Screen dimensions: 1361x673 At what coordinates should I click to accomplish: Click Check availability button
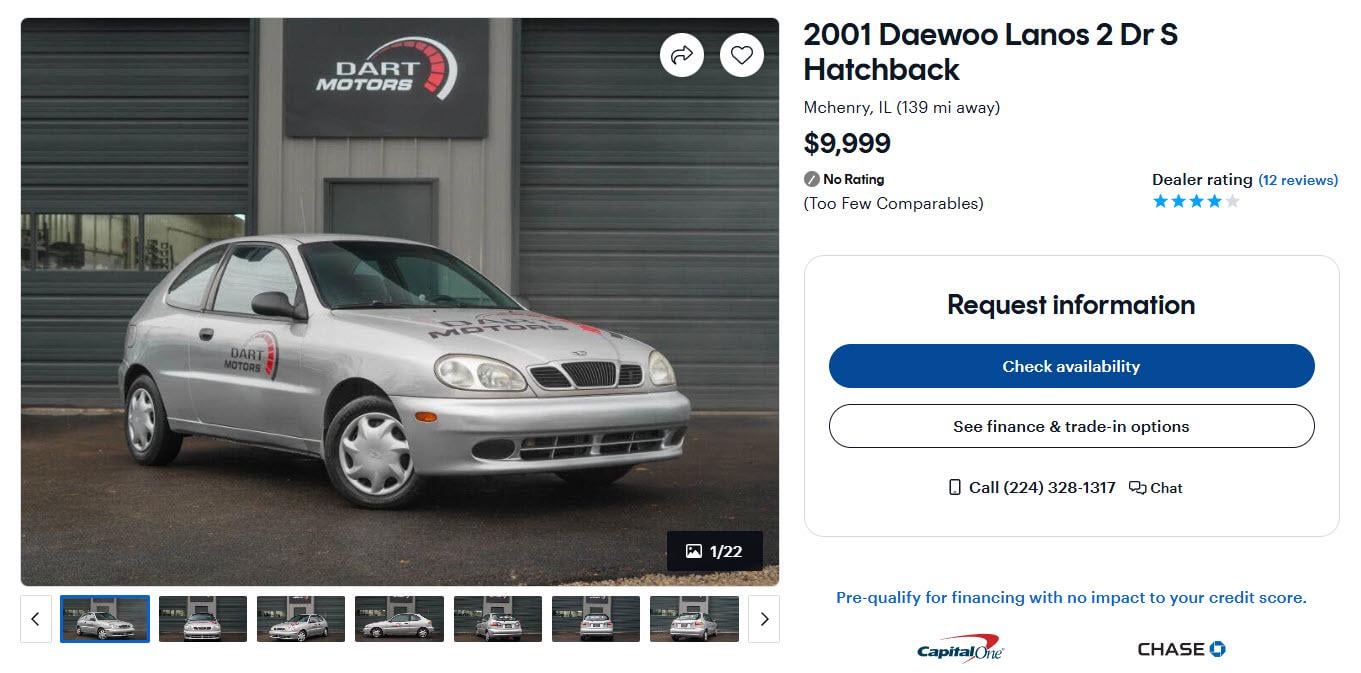coord(1071,366)
